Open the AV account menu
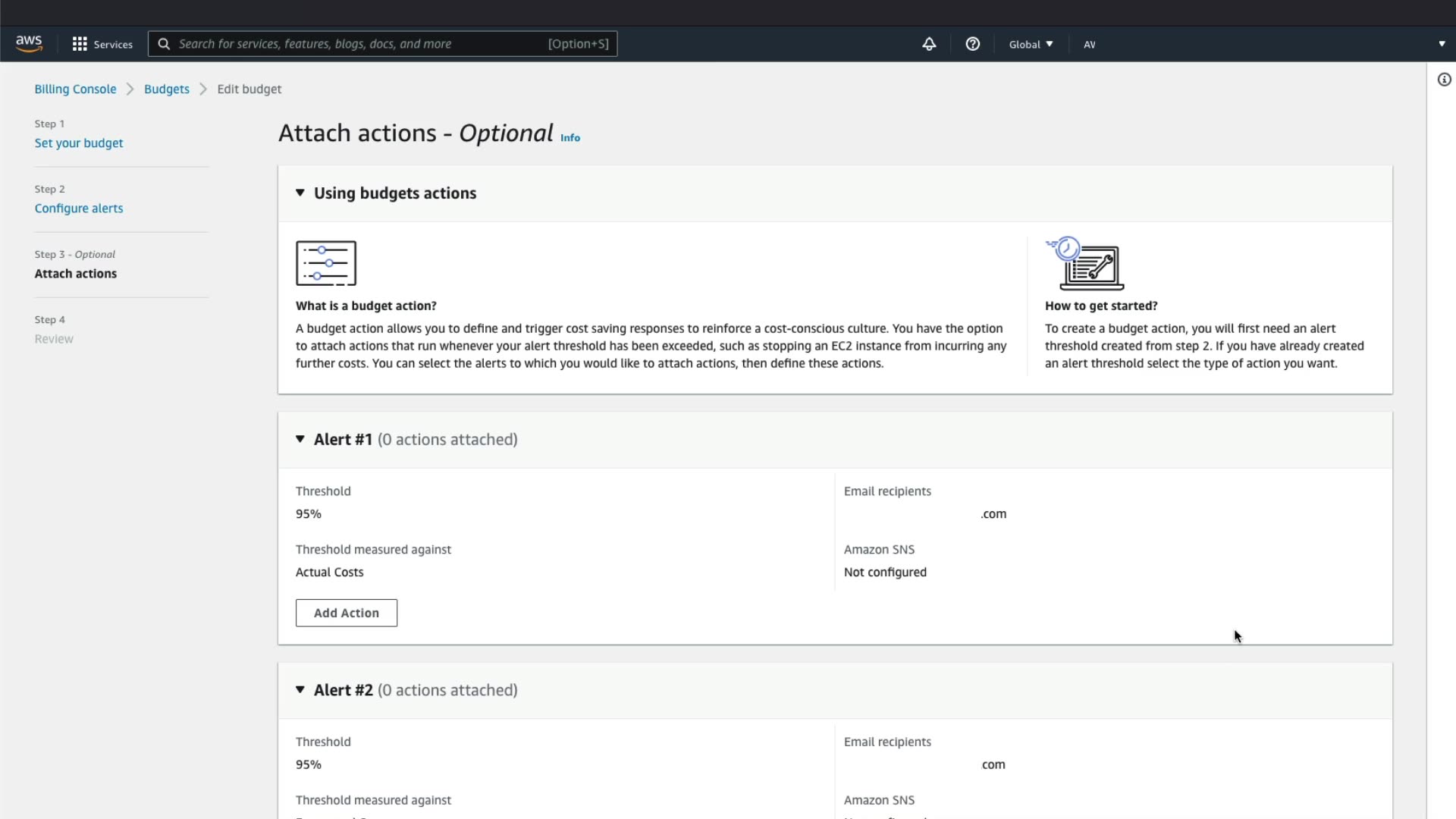Viewport: 1456px width, 819px height. point(1089,44)
